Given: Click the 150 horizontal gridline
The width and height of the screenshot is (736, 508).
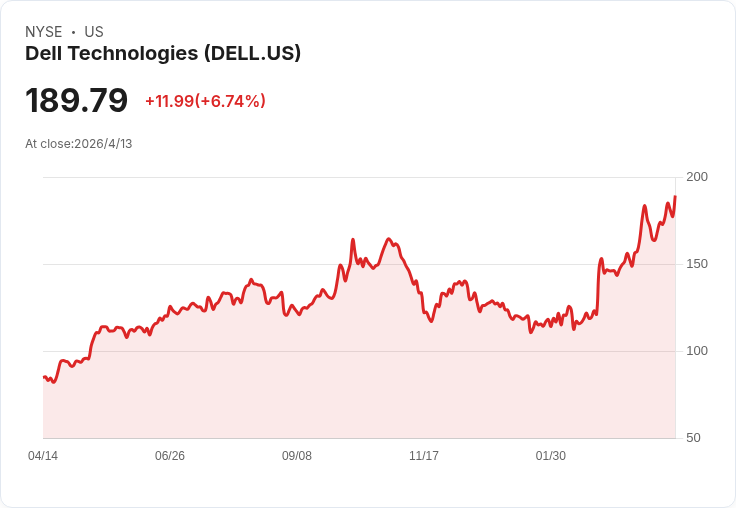Looking at the screenshot, I should coord(359,264).
